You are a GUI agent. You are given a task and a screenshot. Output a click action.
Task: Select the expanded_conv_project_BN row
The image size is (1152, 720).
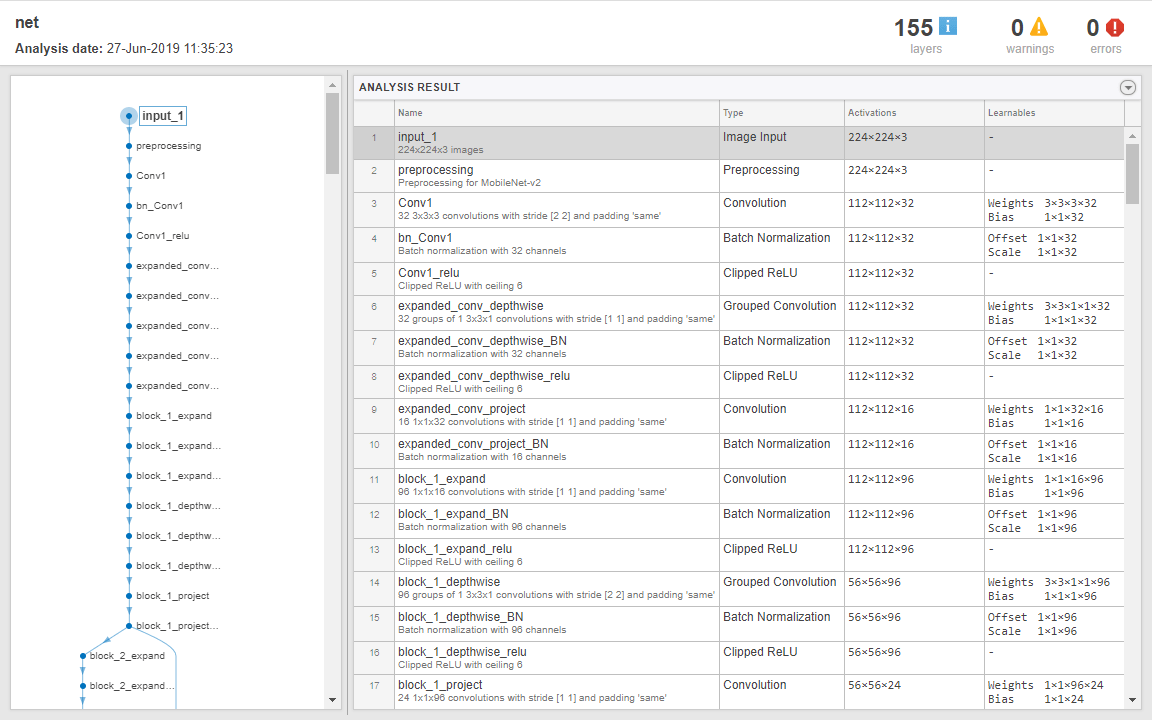point(739,450)
